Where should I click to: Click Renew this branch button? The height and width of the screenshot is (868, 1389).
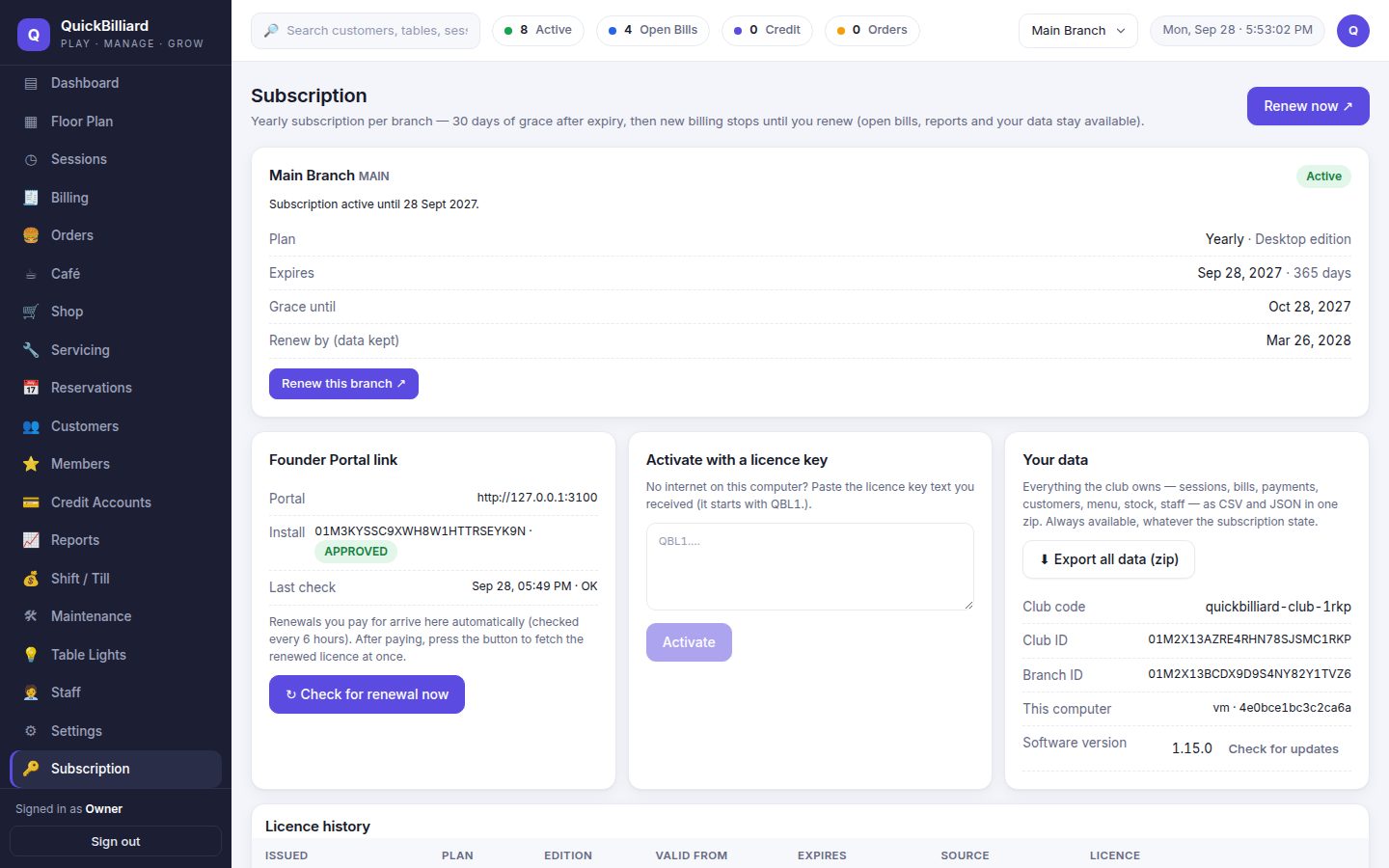[343, 384]
